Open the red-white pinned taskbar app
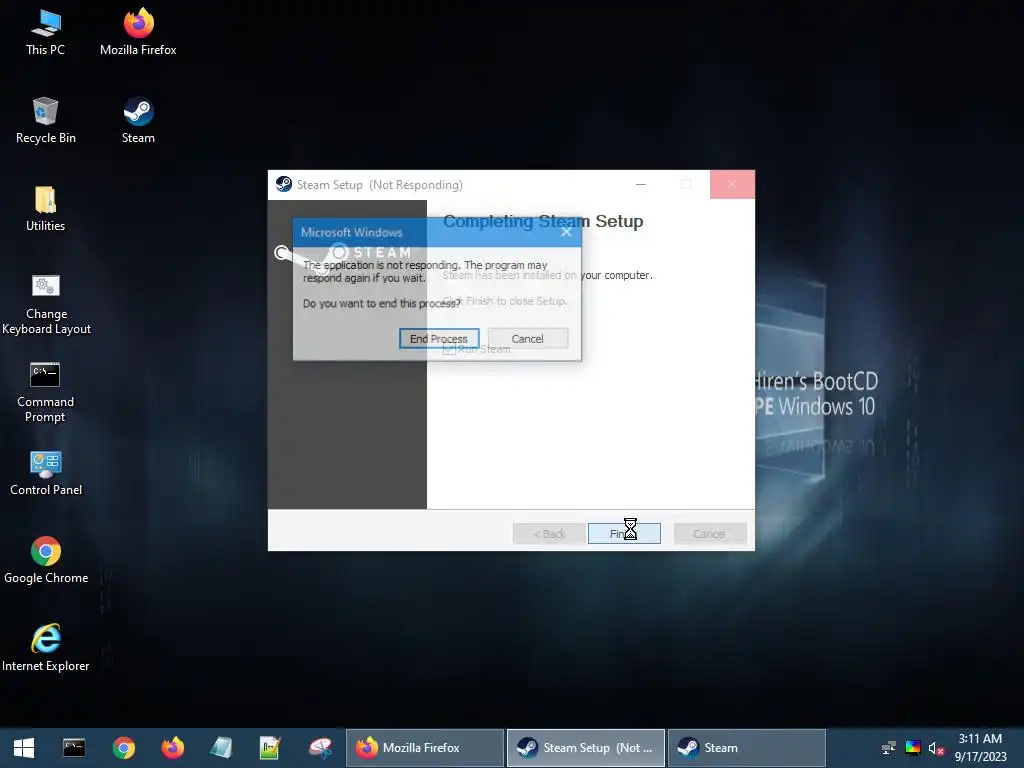Image resolution: width=1024 pixels, height=768 pixels. coord(320,748)
